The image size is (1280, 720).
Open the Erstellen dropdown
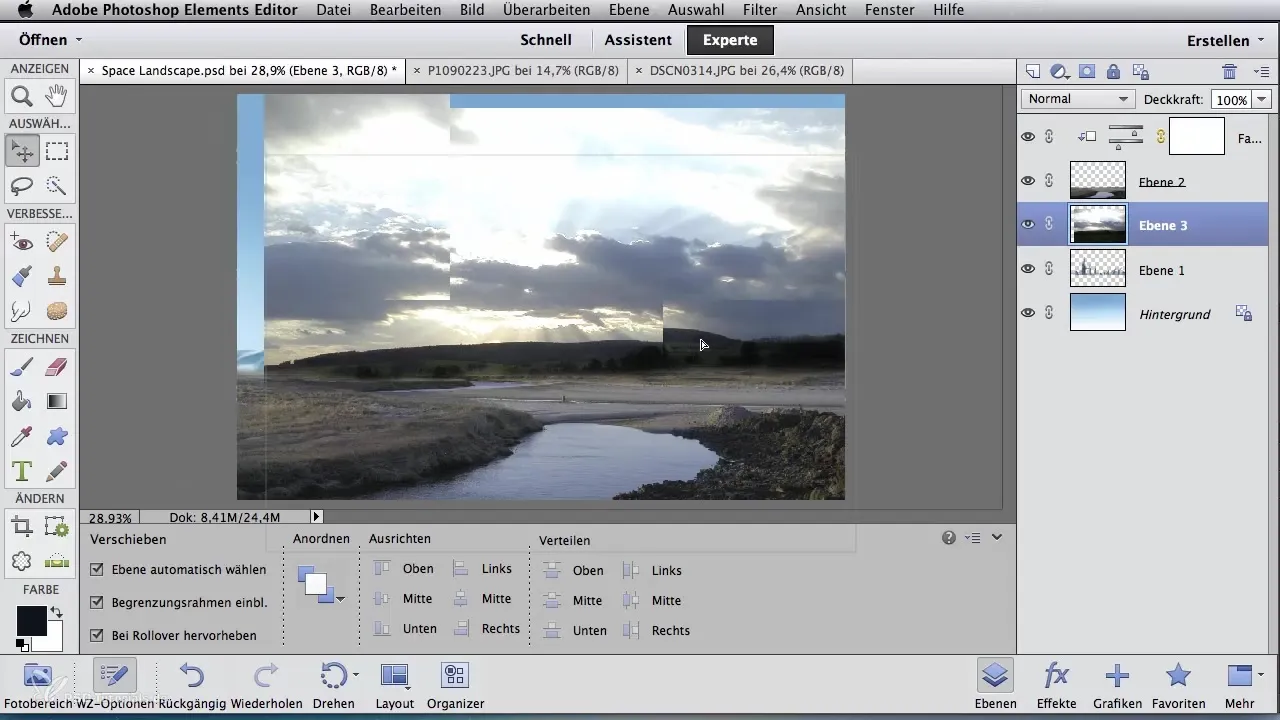(x=1225, y=41)
